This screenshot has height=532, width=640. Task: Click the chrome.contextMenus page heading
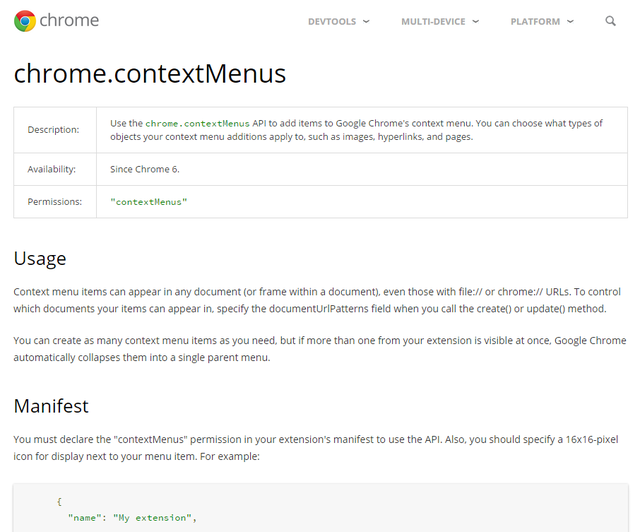[x=150, y=74]
